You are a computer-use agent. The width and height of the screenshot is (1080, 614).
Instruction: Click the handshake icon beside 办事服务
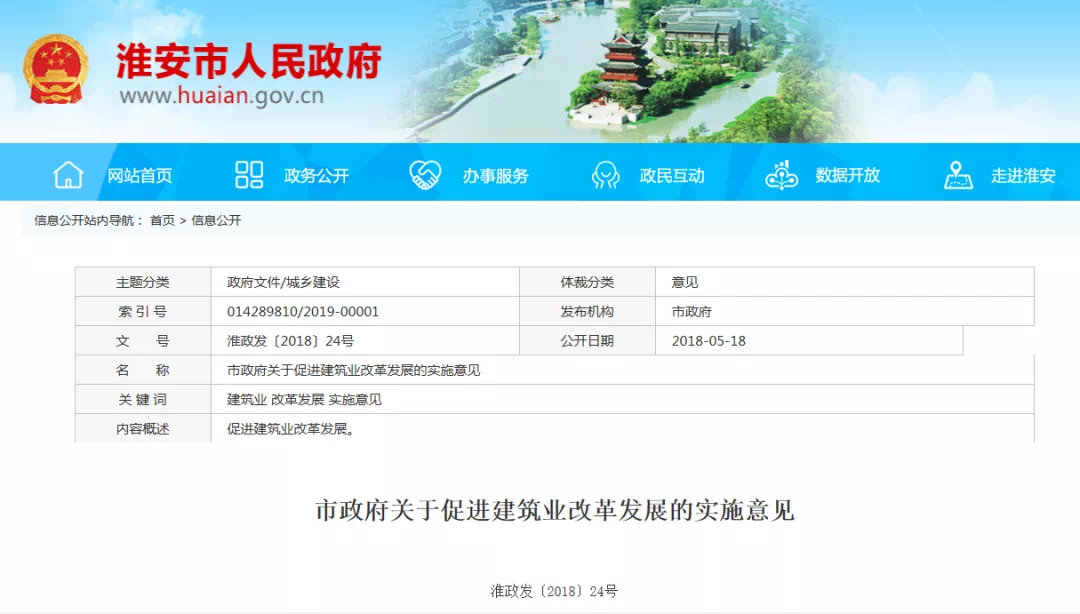coord(425,174)
